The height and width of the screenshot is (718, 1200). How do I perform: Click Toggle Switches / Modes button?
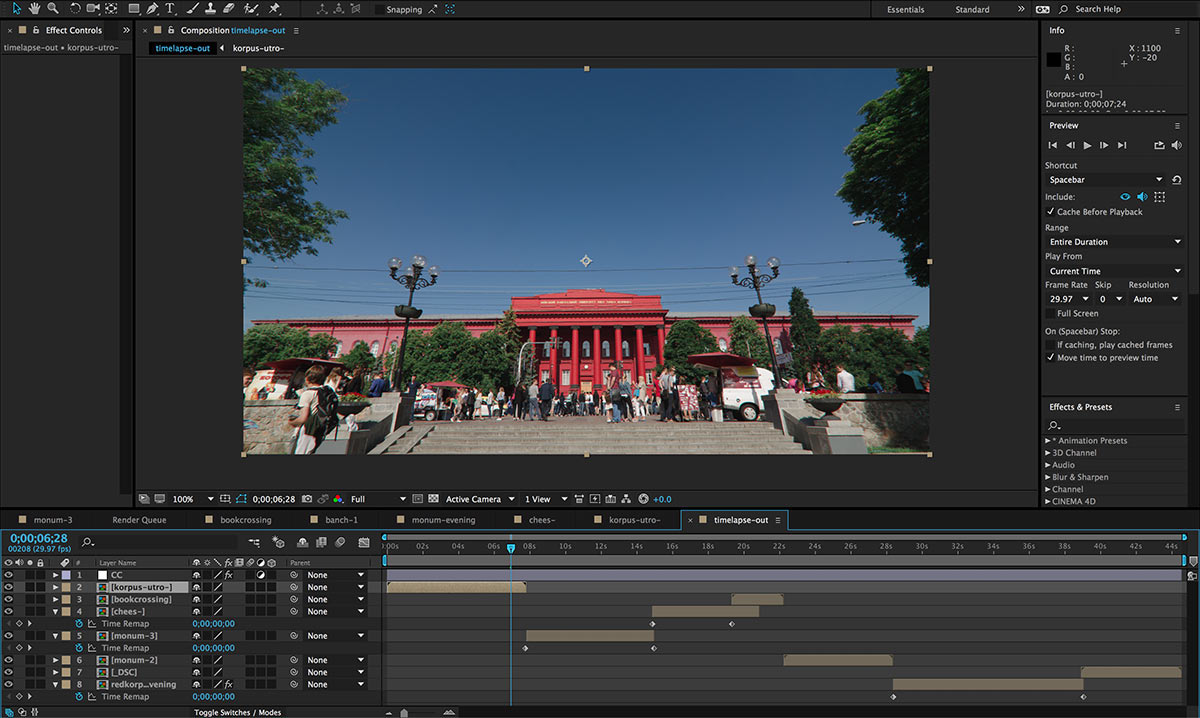click(237, 712)
